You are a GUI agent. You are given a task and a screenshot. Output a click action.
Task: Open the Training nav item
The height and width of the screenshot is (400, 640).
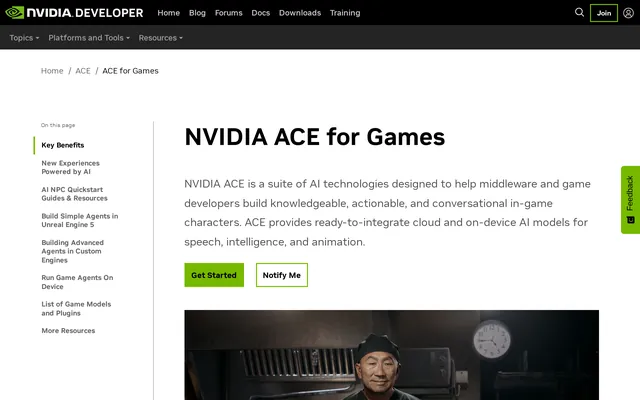click(x=345, y=13)
